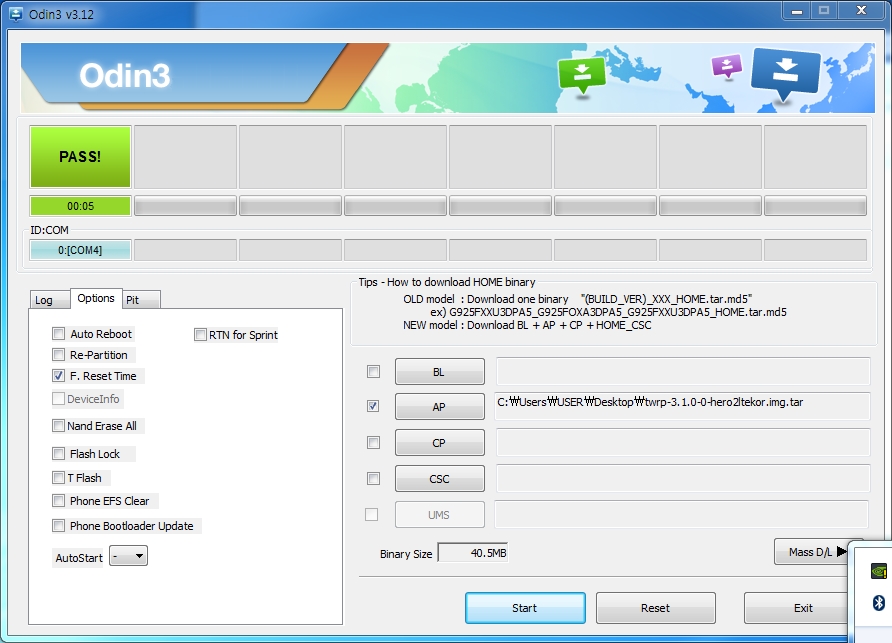The height and width of the screenshot is (643, 892).
Task: Click the AP file path field
Action: (683, 406)
